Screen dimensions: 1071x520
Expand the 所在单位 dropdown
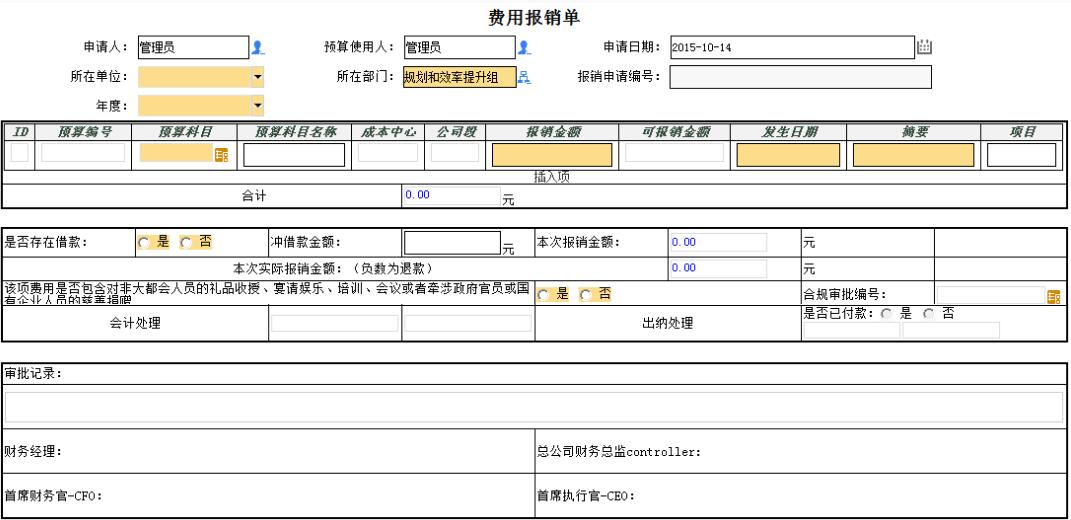click(257, 77)
